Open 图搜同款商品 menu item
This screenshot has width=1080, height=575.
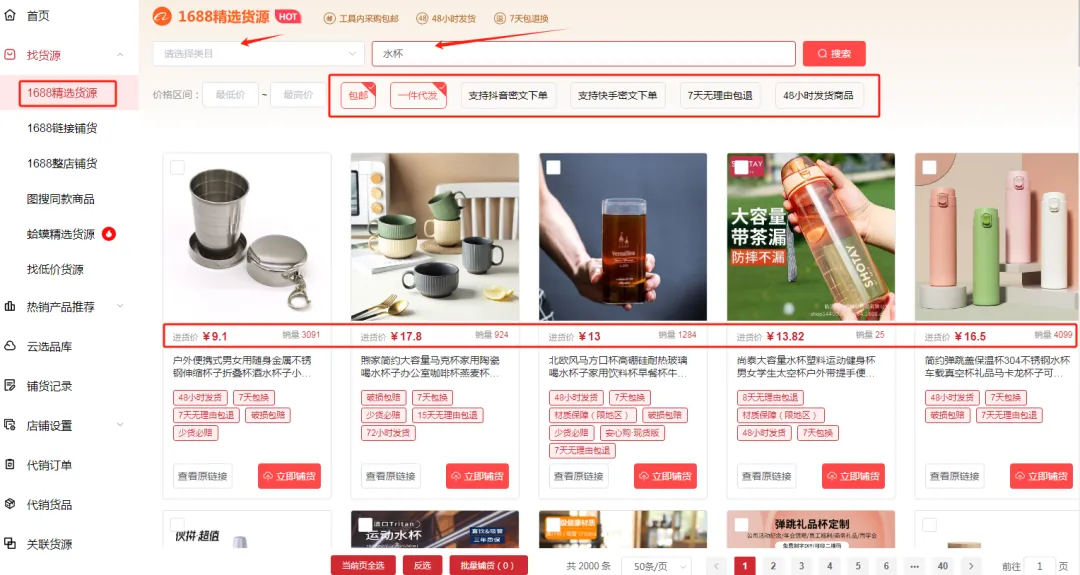[x=61, y=199]
